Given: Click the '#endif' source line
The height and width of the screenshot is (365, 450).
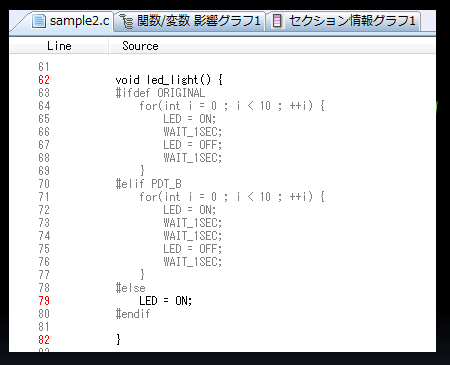Looking at the screenshot, I should [133, 314].
